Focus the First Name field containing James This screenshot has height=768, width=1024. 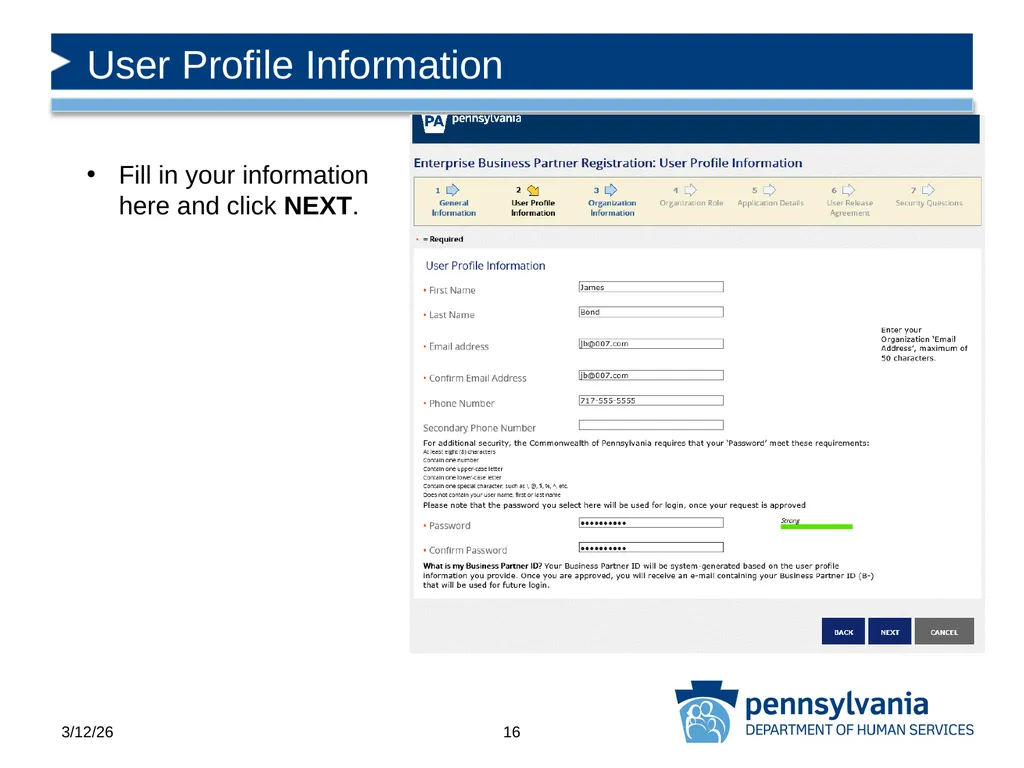651,287
